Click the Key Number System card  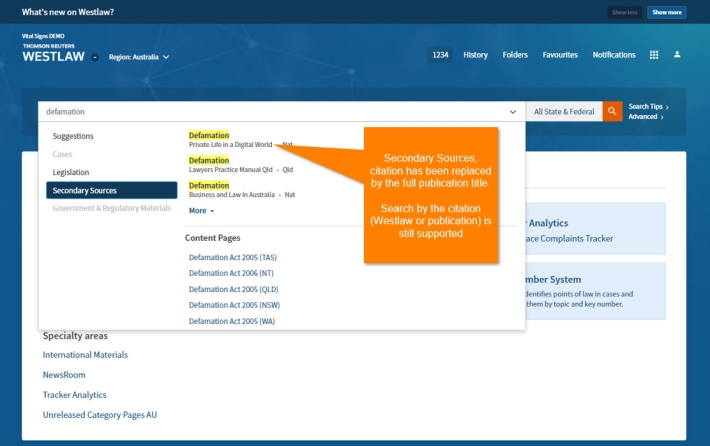(x=595, y=291)
